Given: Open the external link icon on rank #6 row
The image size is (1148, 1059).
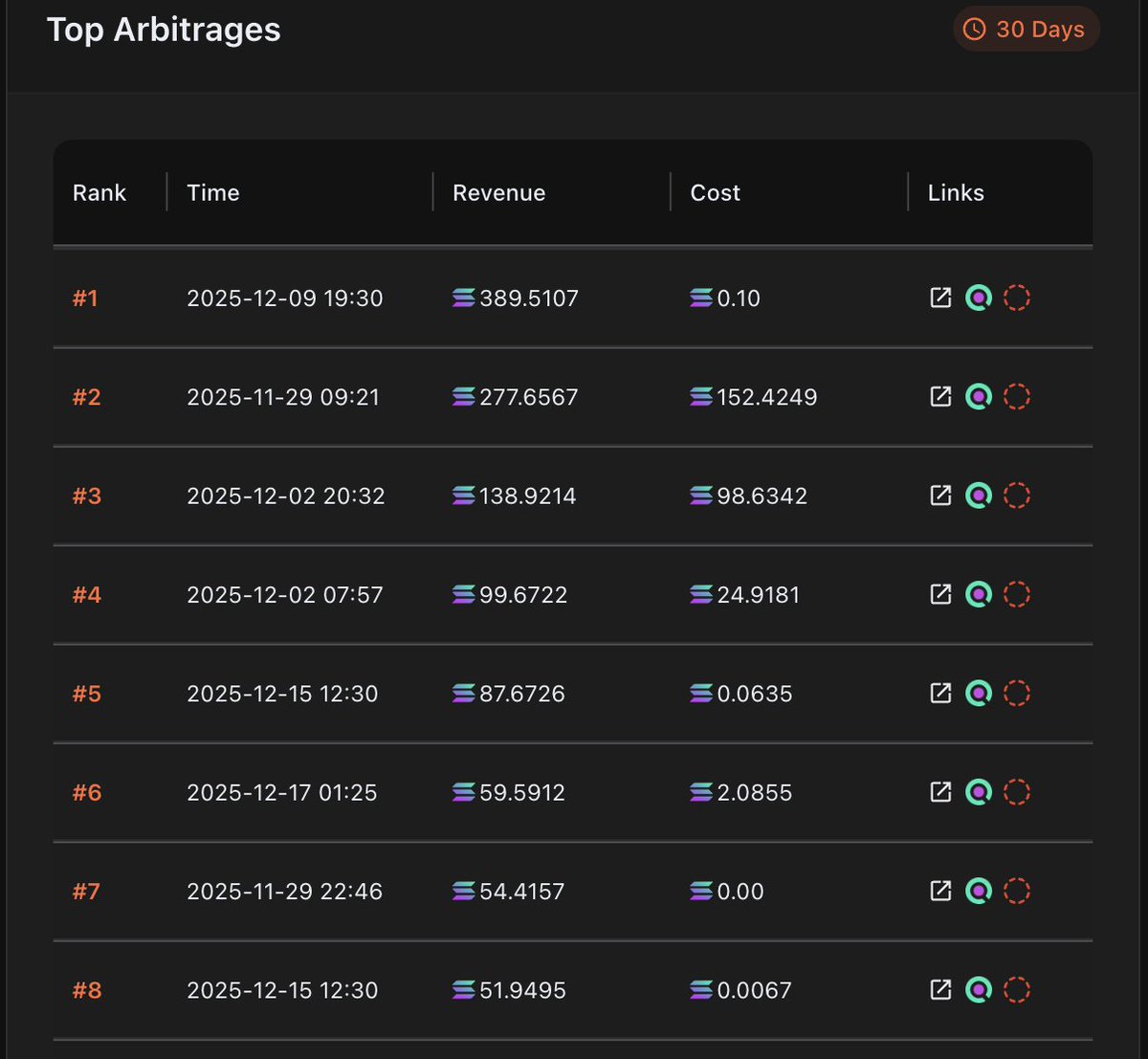Looking at the screenshot, I should point(940,792).
